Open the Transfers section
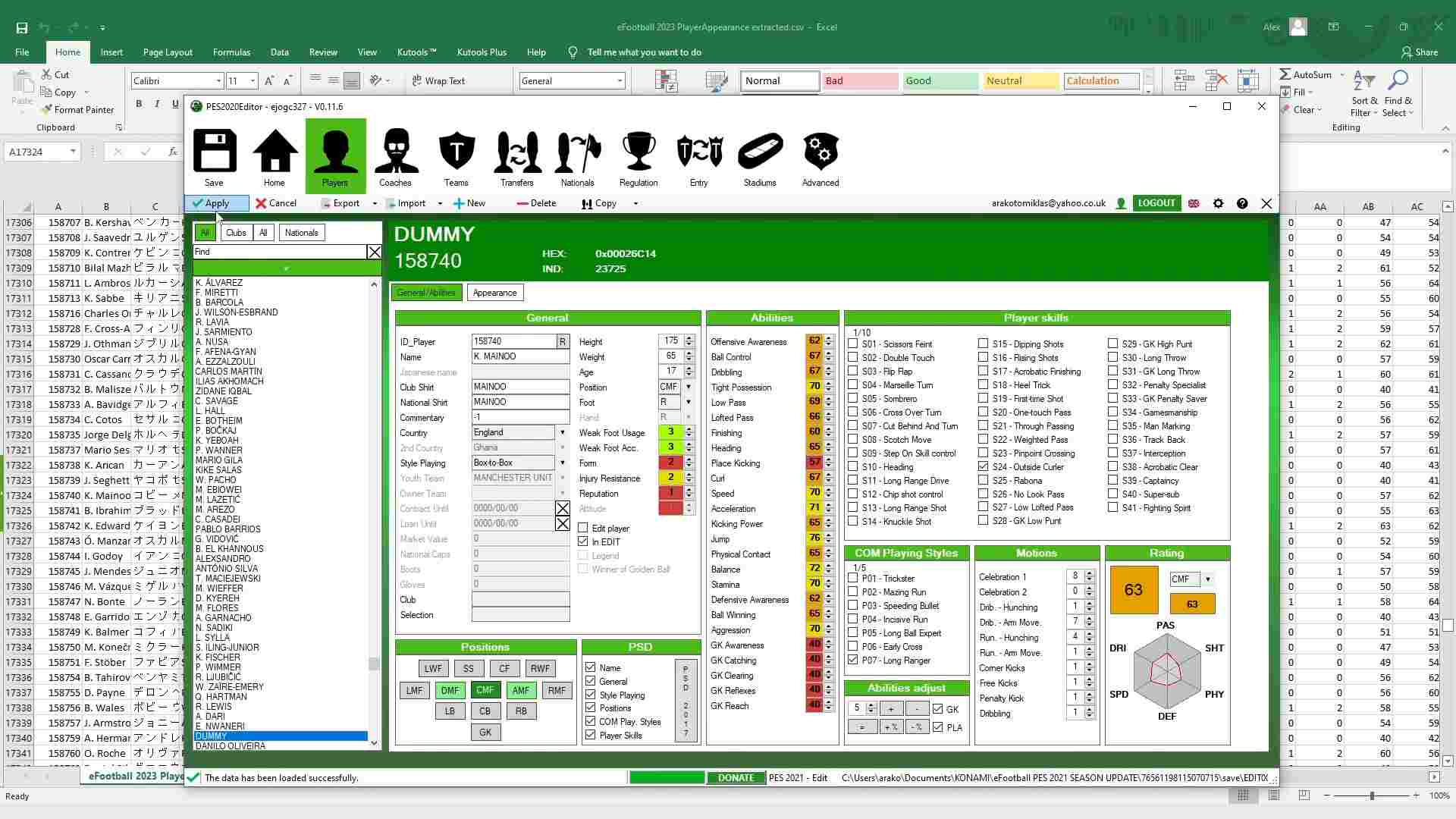The width and height of the screenshot is (1456, 819). [517, 157]
